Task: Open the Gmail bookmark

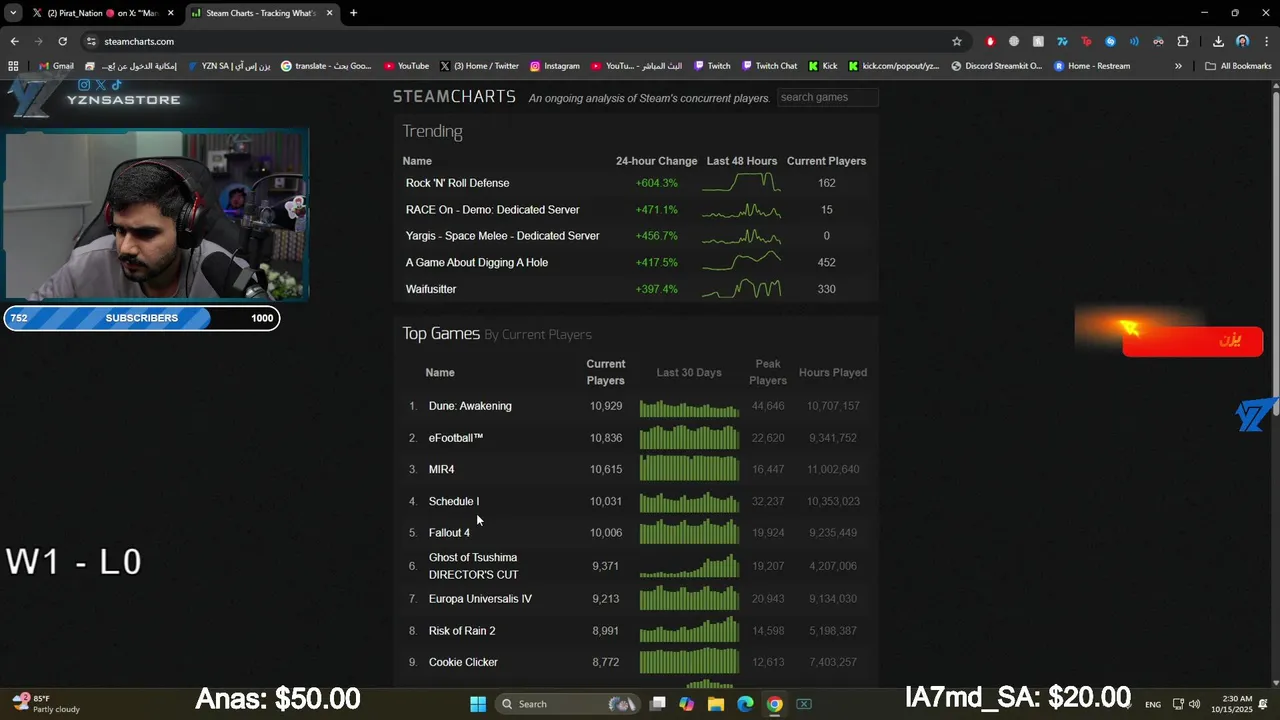Action: [x=56, y=66]
